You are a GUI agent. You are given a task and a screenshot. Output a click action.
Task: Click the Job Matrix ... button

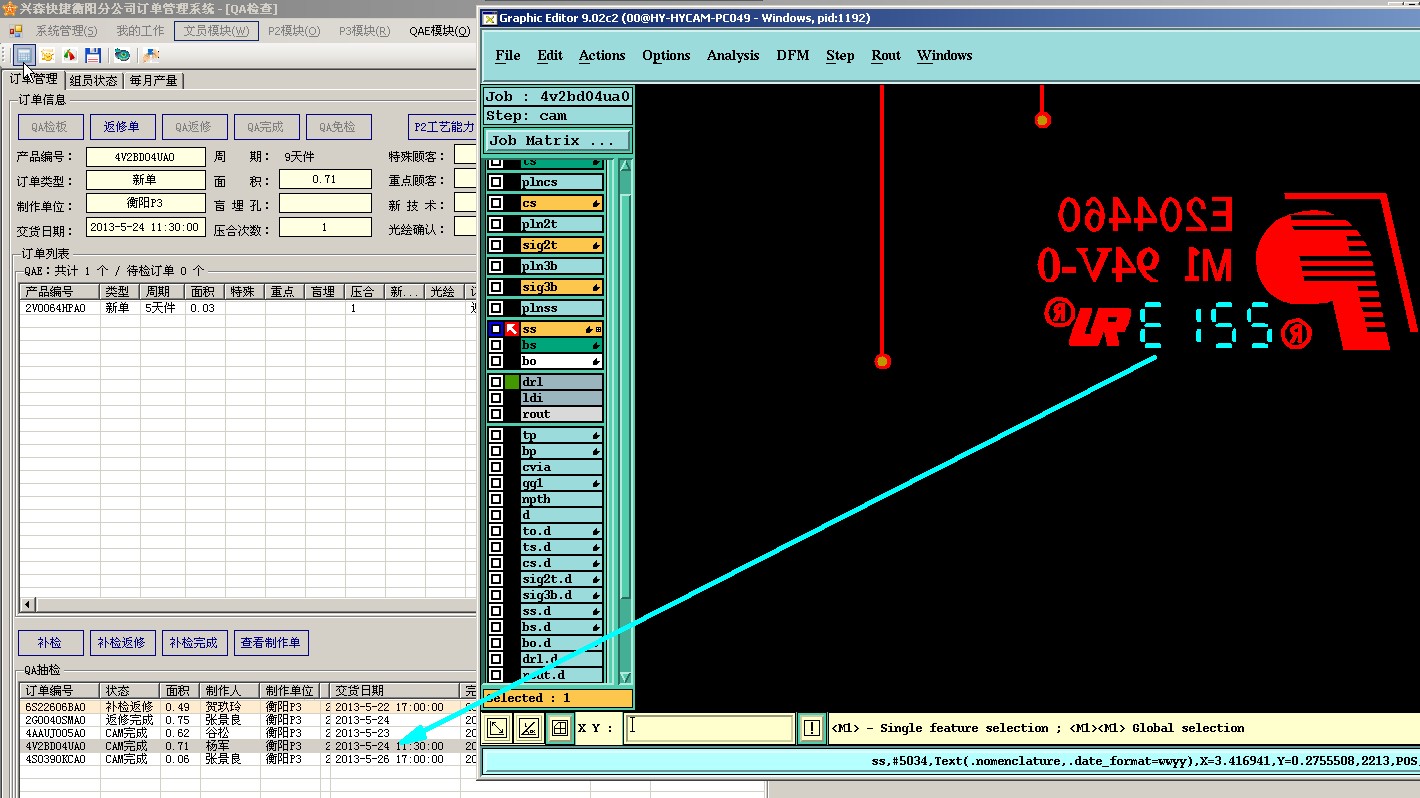[558, 140]
